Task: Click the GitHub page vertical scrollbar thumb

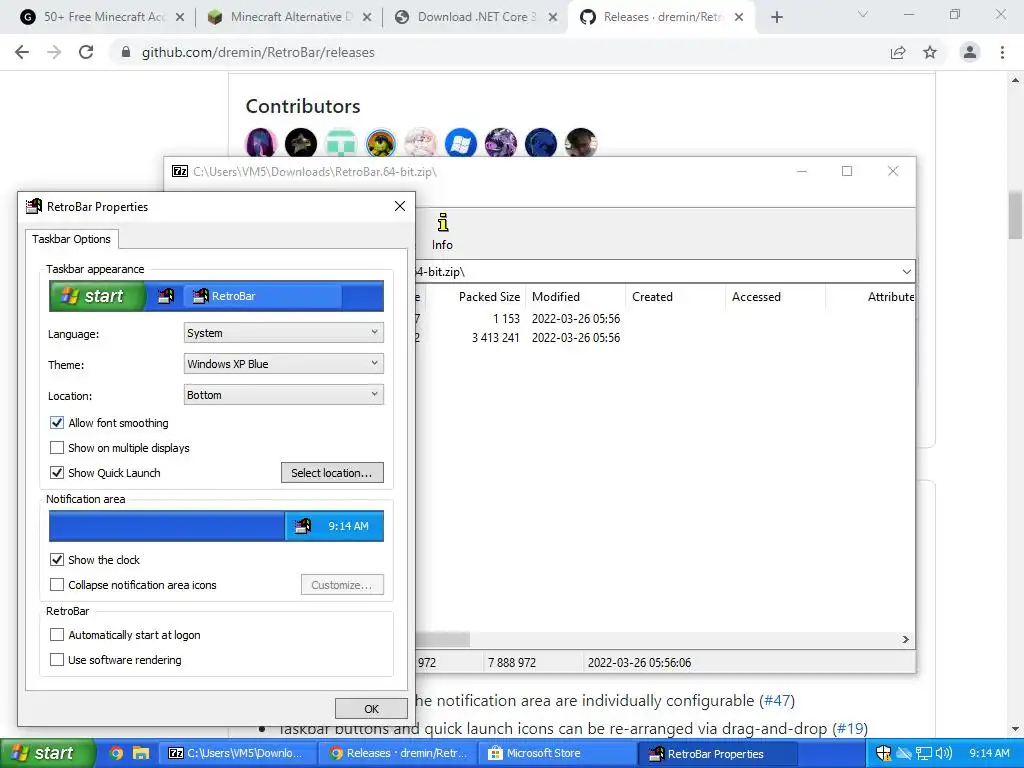Action: 1016,215
